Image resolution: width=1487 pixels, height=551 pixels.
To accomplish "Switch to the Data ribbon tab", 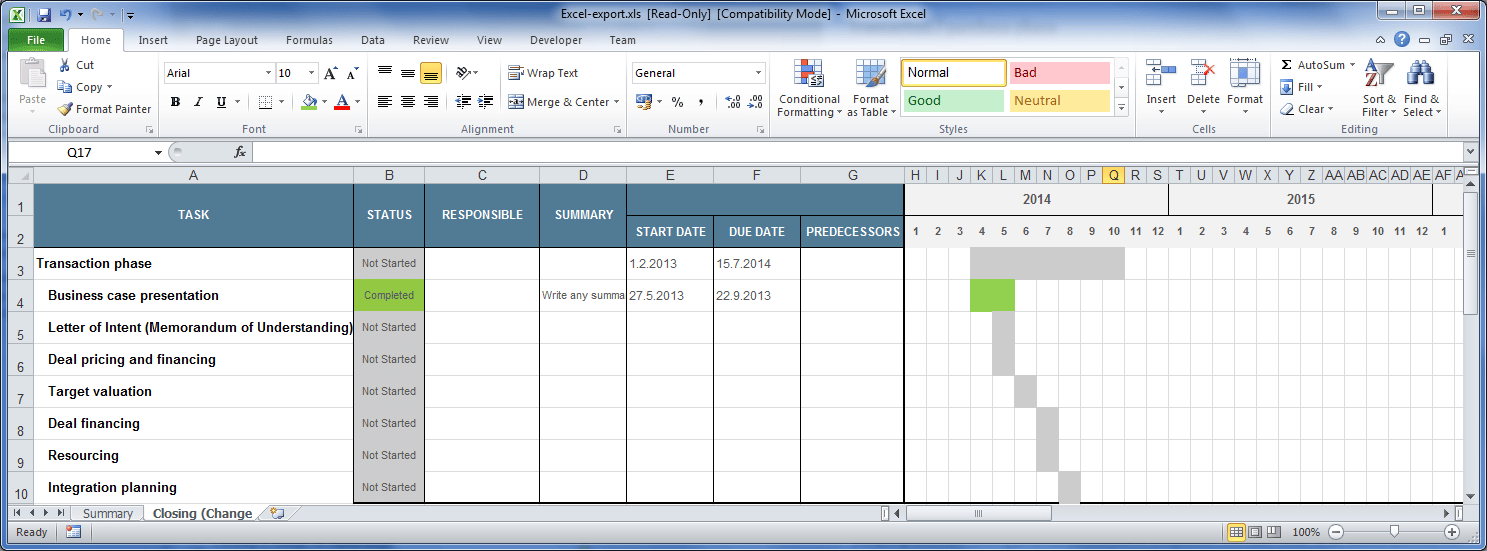I will tap(373, 40).
